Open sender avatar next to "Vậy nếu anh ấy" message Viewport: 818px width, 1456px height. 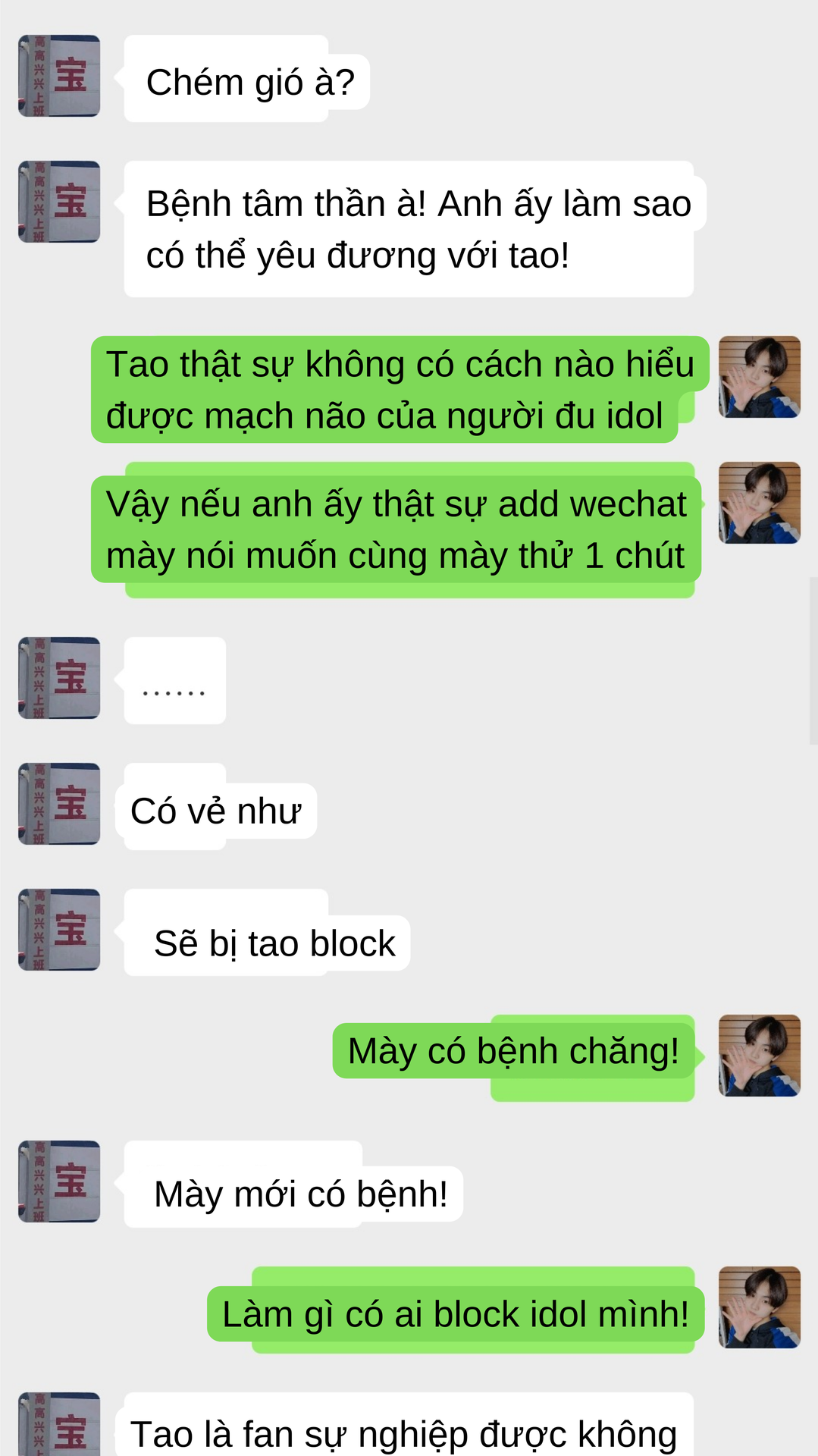[x=760, y=503]
